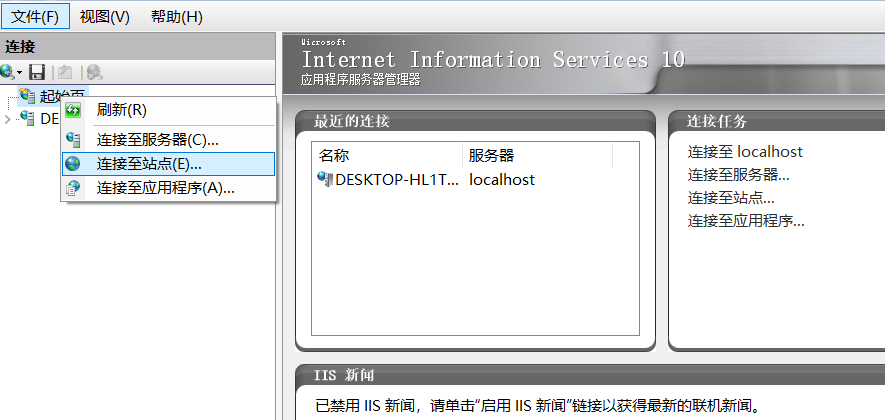This screenshot has height=420, width=885.
Task: Click the IIS 新闻 section title
Action: click(344, 375)
